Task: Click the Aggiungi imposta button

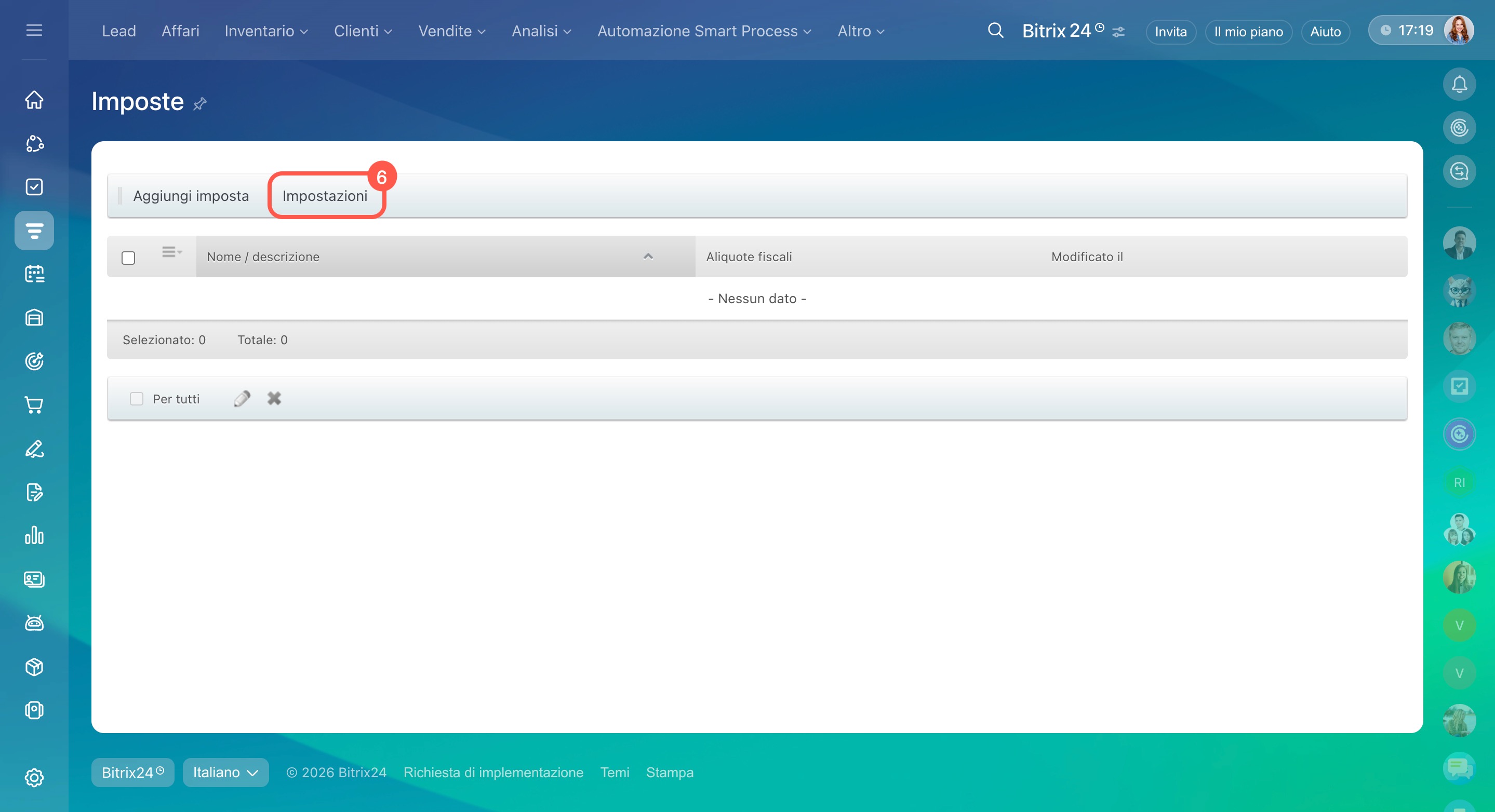Action: coord(191,196)
